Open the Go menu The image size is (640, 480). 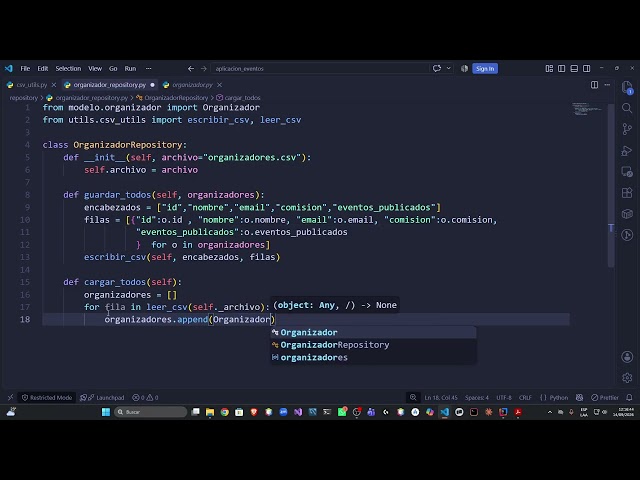[113, 69]
